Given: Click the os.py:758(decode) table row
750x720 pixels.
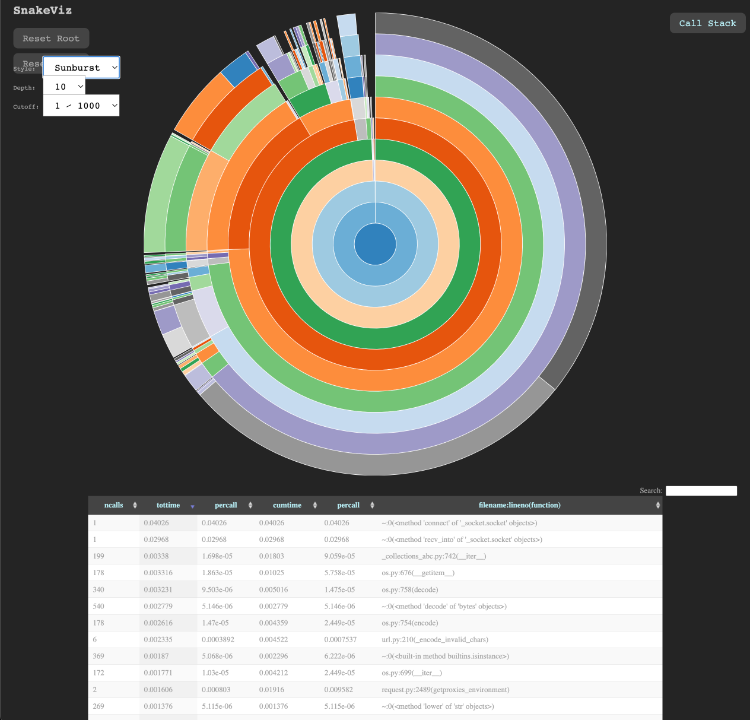Looking at the screenshot, I should (x=375, y=589).
